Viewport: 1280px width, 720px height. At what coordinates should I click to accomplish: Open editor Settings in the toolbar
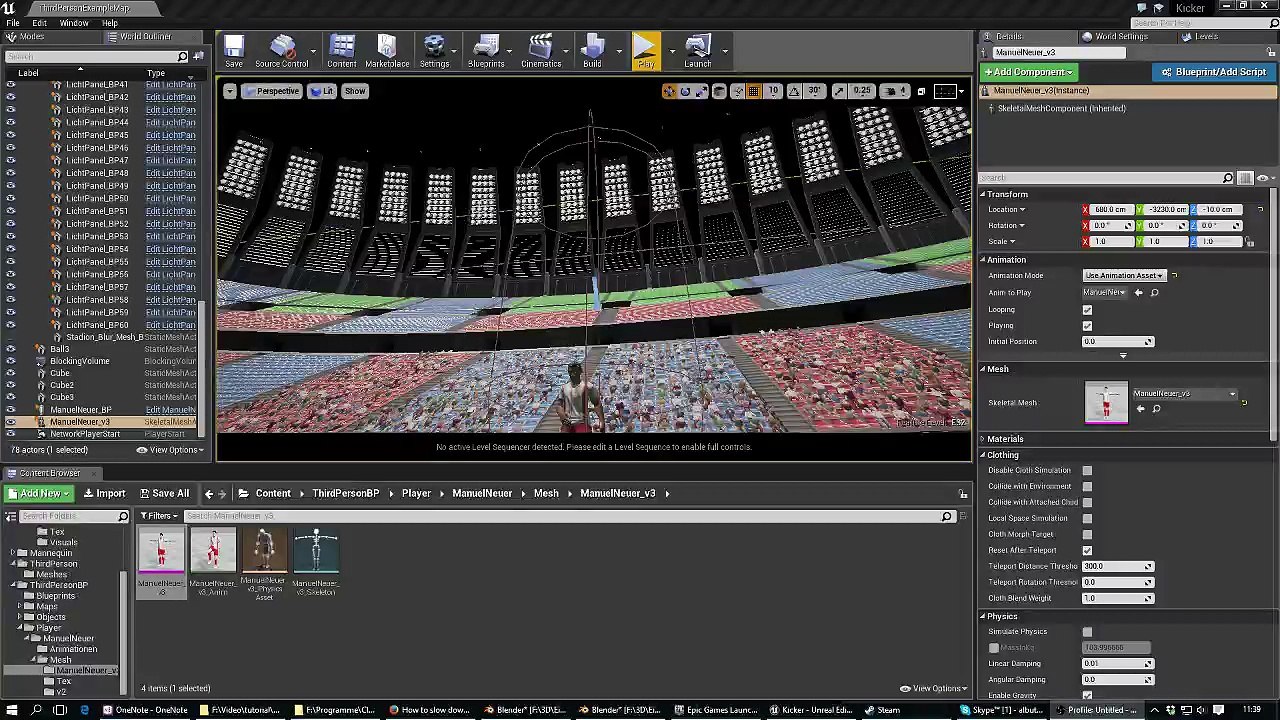(434, 51)
